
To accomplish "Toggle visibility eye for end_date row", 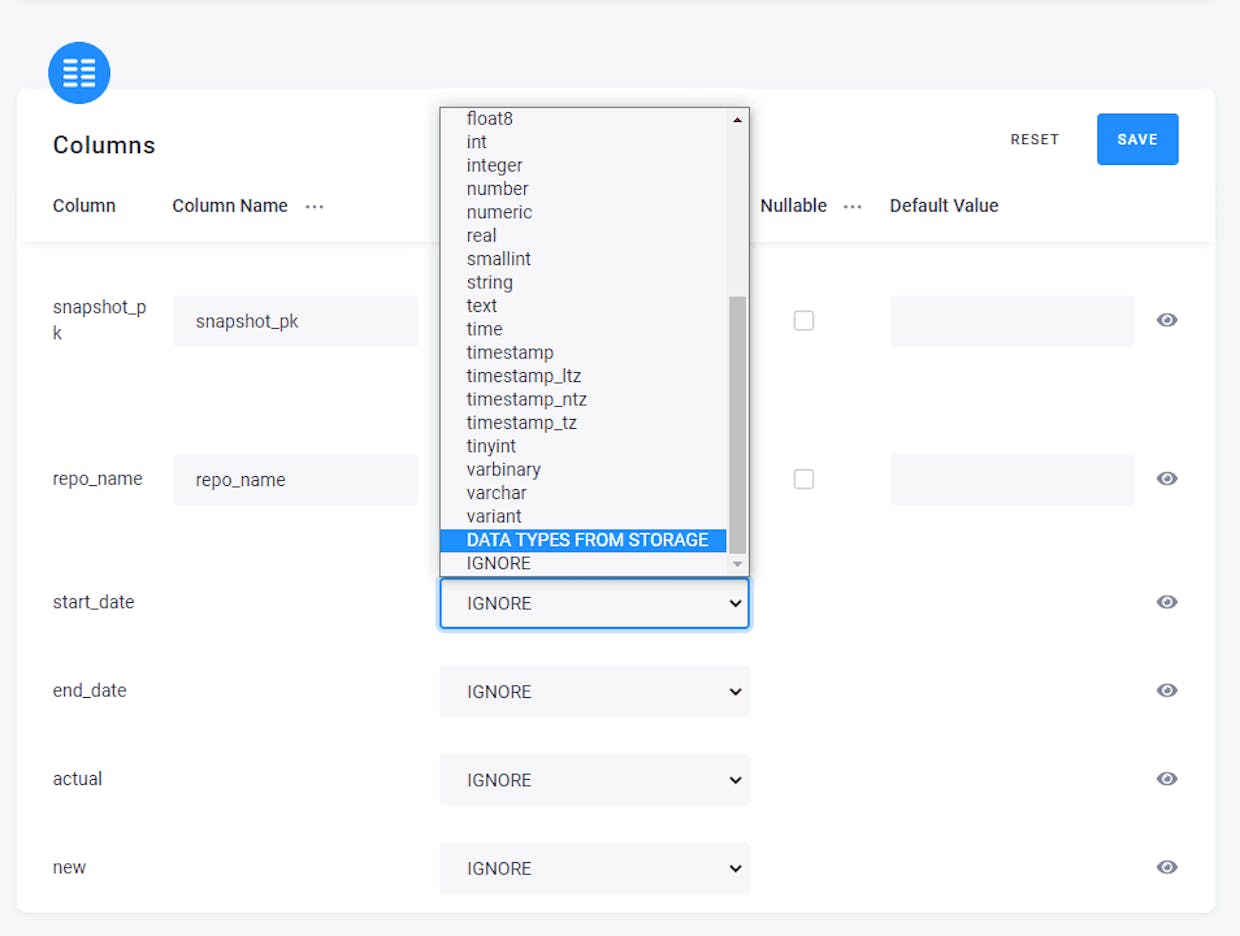I will (x=1166, y=691).
